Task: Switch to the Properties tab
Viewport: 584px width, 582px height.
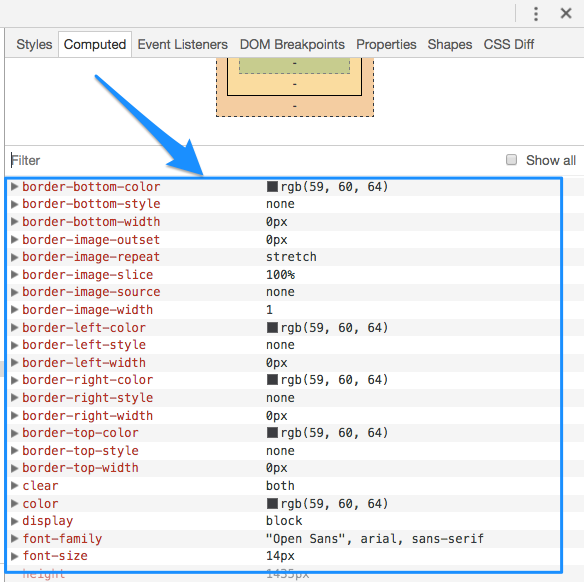Action: [x=386, y=44]
